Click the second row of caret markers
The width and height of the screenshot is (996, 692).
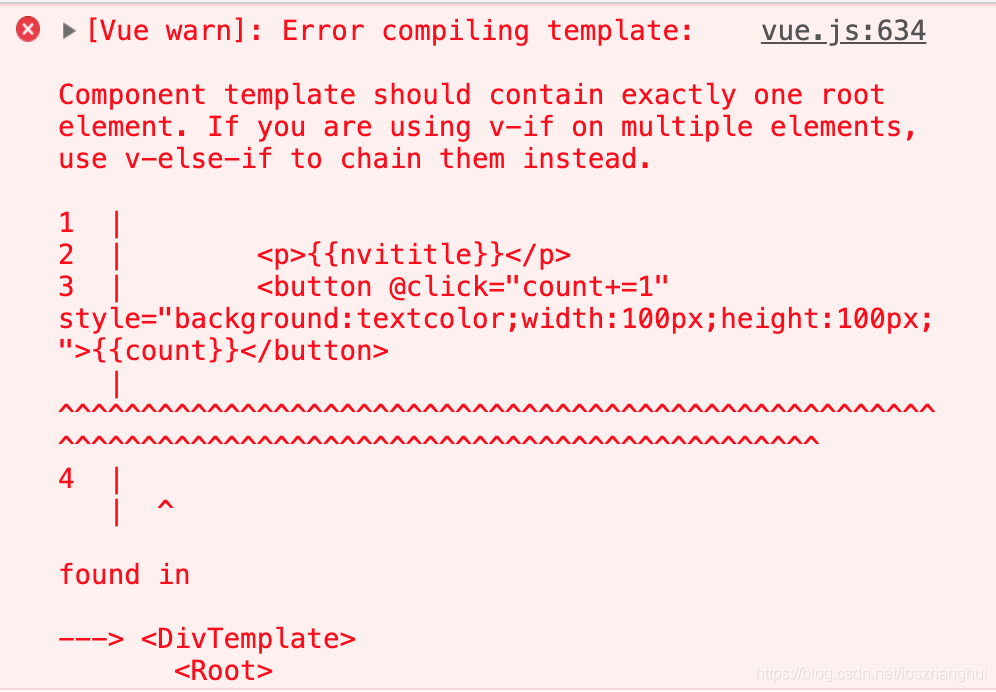(438, 442)
